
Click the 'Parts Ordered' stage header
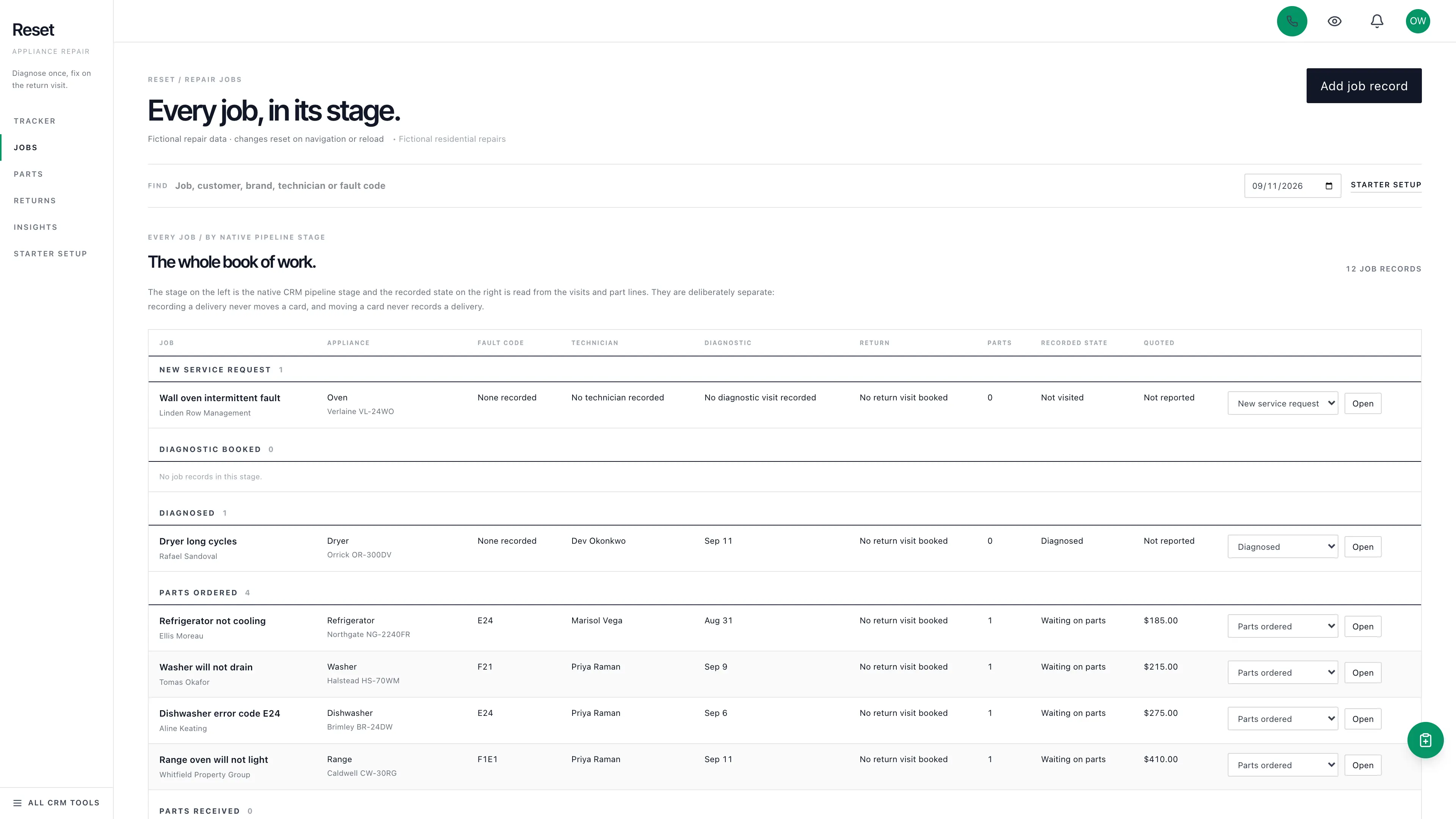pos(198,592)
